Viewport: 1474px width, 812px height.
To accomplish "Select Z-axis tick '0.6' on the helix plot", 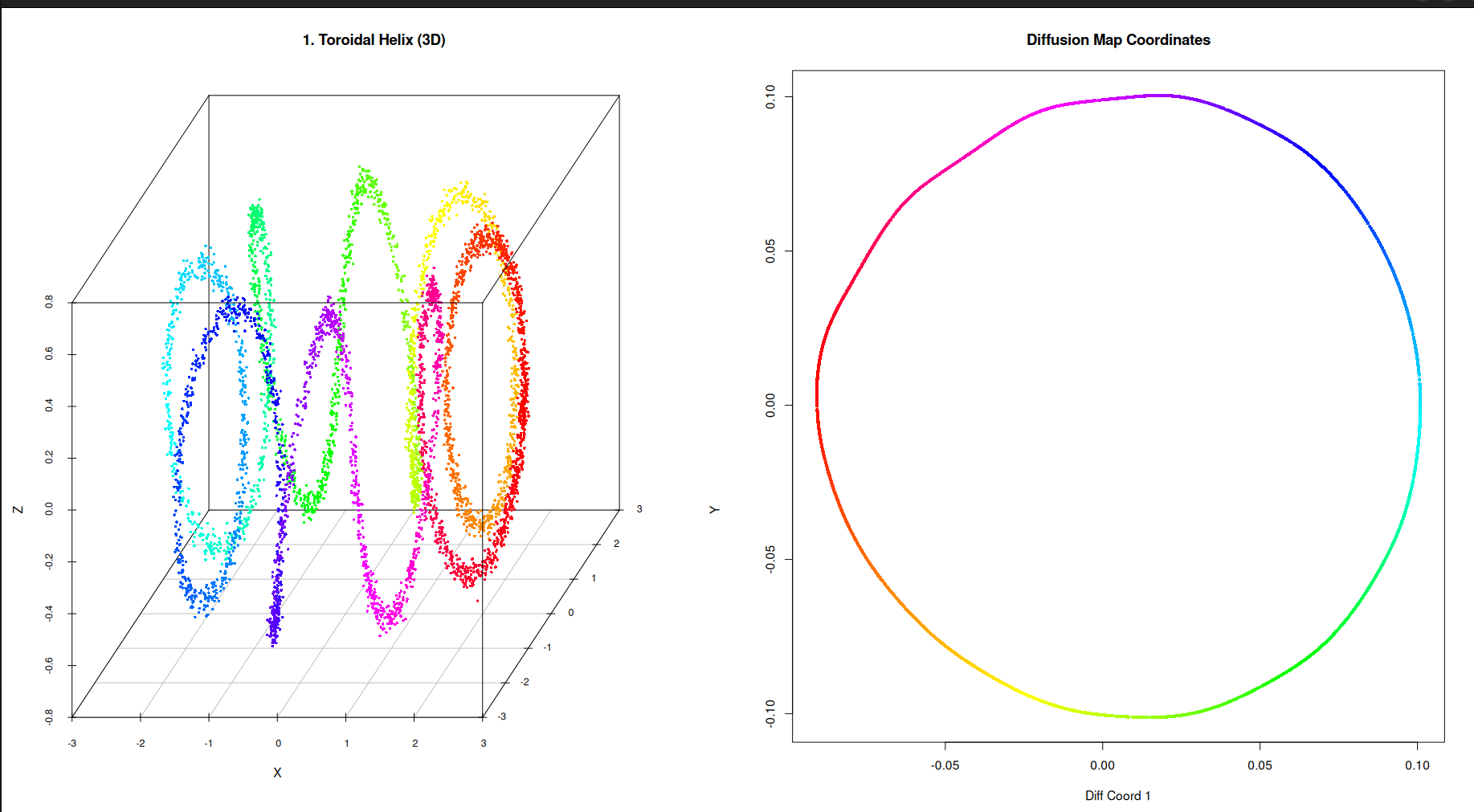I will pos(50,353).
